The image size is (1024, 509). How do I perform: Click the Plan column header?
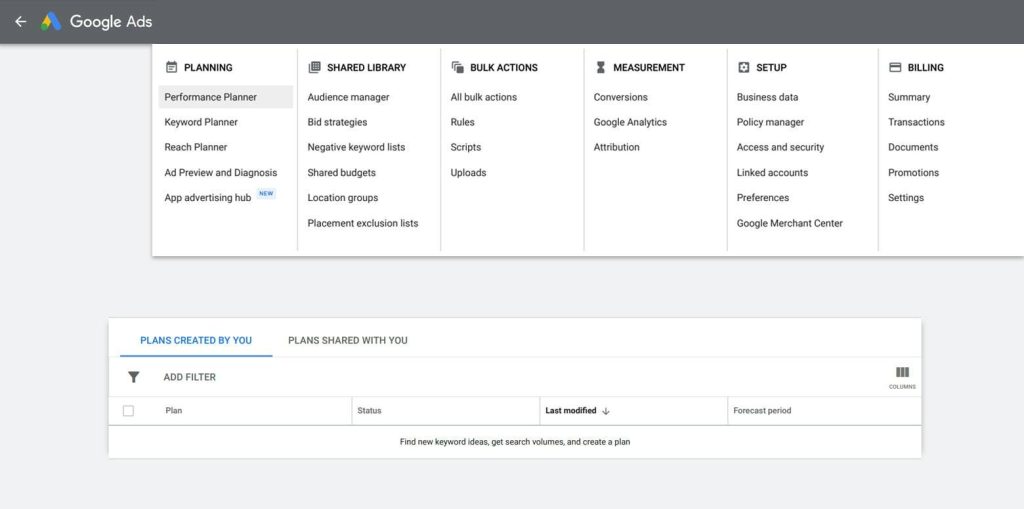(174, 411)
